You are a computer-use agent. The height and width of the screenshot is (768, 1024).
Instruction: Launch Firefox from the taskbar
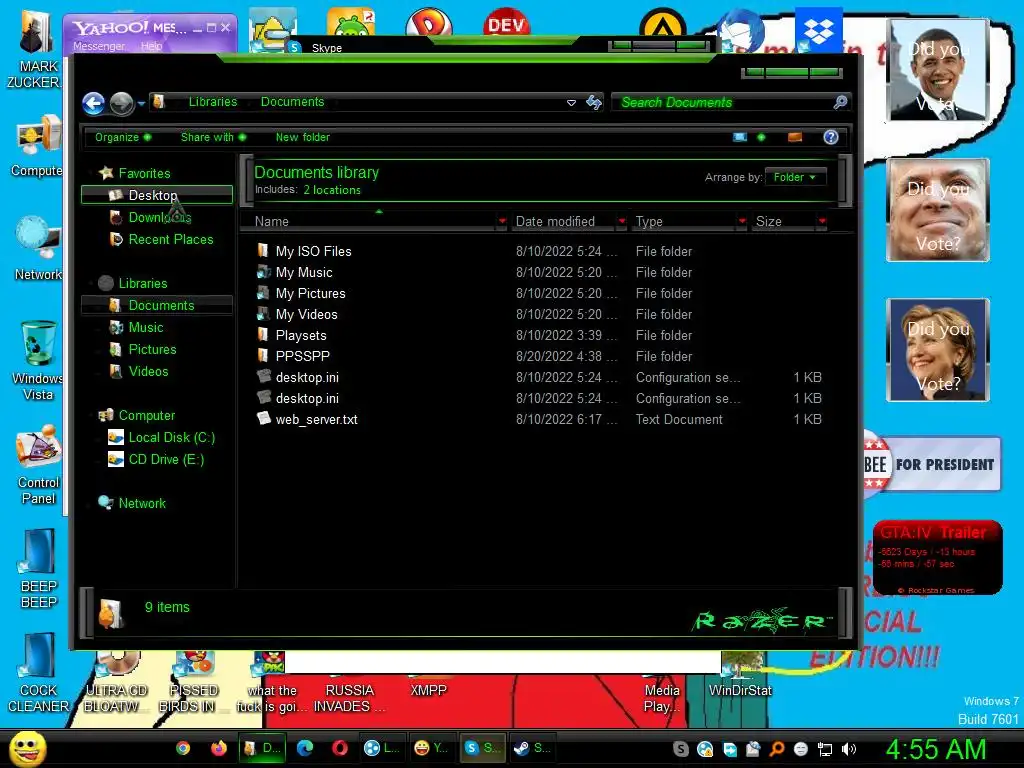219,748
